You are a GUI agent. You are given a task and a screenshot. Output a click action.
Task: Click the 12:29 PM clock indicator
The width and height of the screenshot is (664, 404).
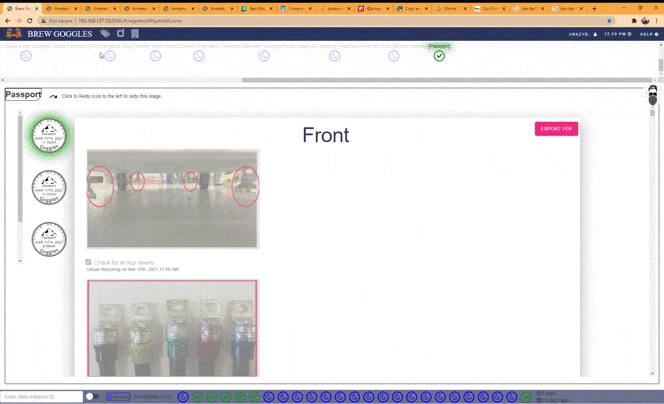[617, 34]
